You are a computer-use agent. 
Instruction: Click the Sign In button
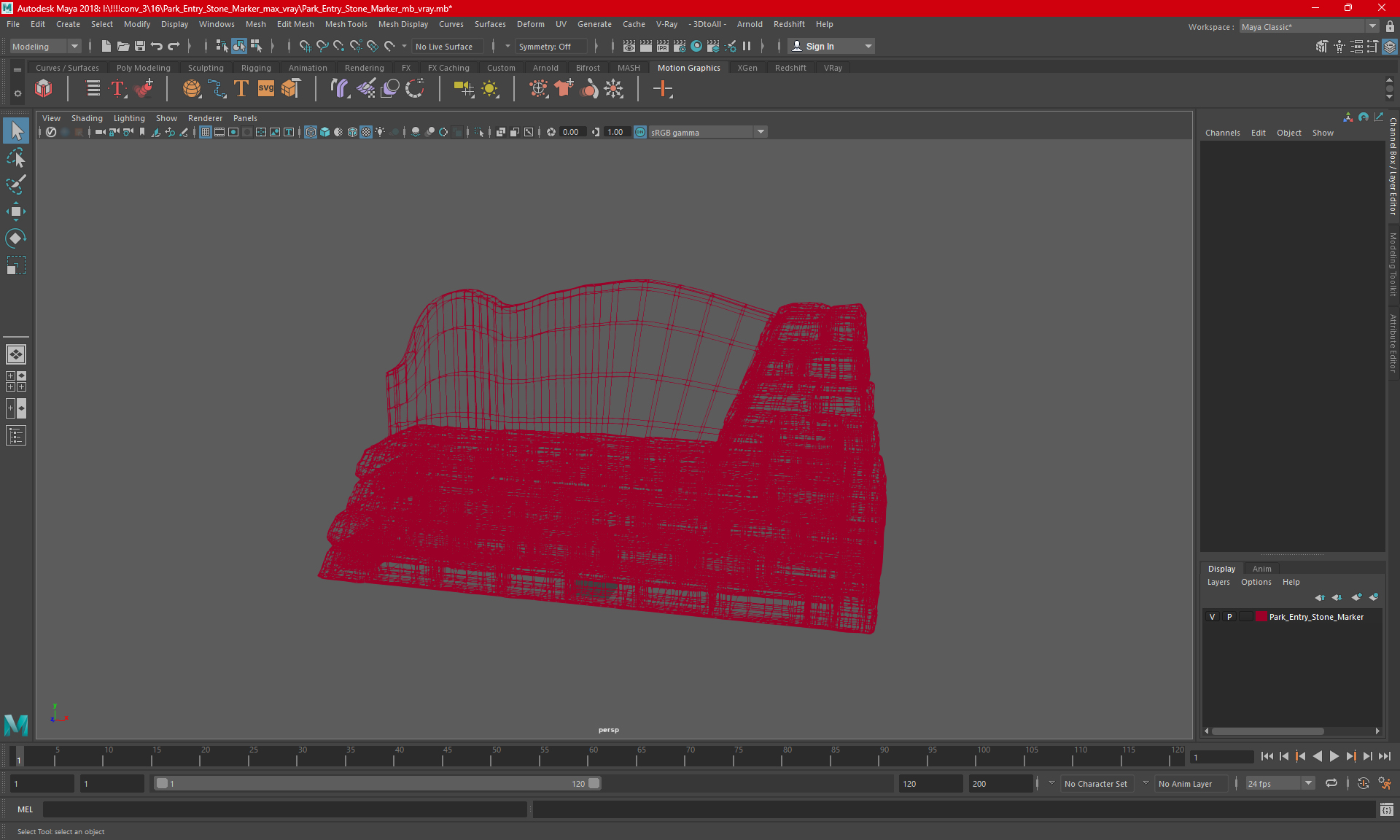(820, 46)
